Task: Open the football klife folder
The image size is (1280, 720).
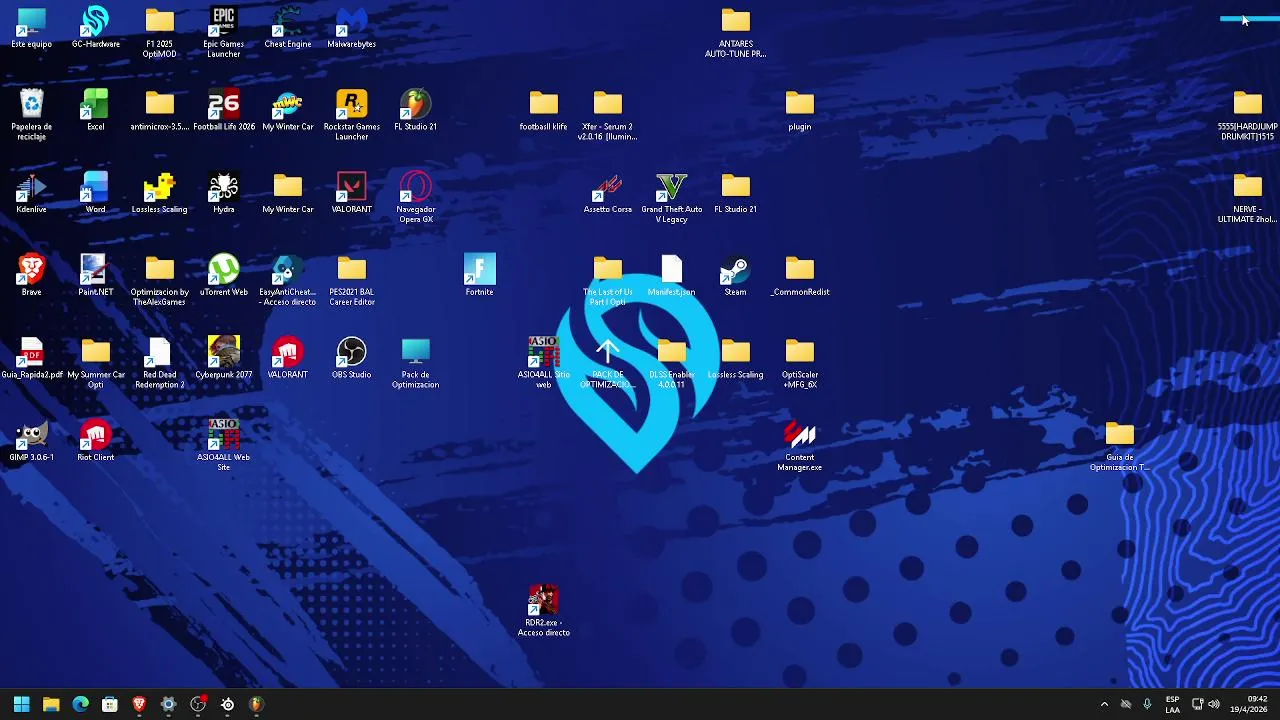Action: (543, 110)
